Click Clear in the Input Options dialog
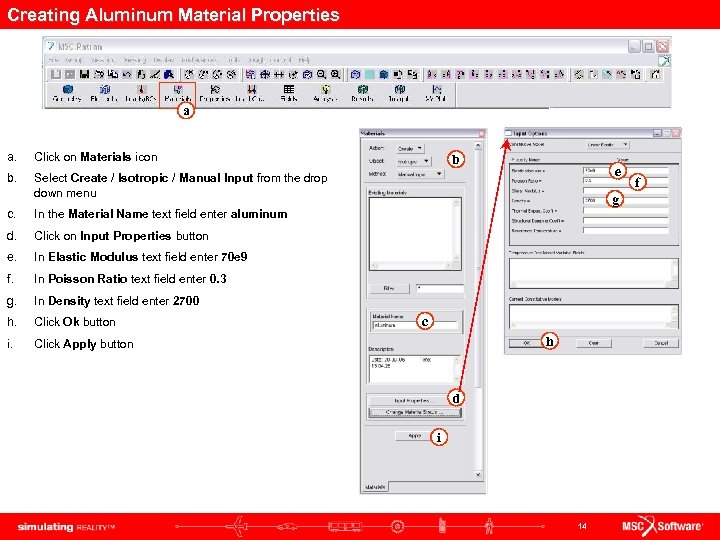 [594, 343]
